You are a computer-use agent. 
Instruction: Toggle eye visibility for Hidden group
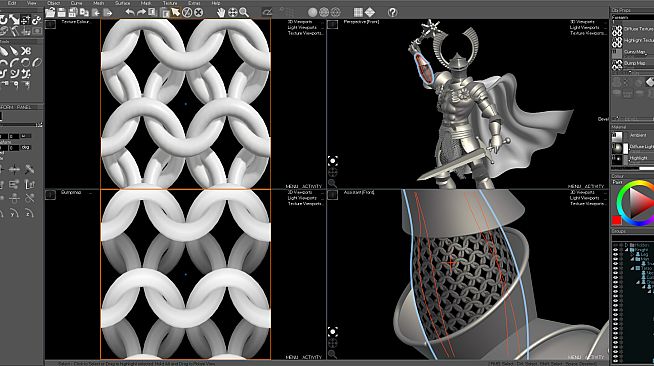pyautogui.click(x=615, y=245)
